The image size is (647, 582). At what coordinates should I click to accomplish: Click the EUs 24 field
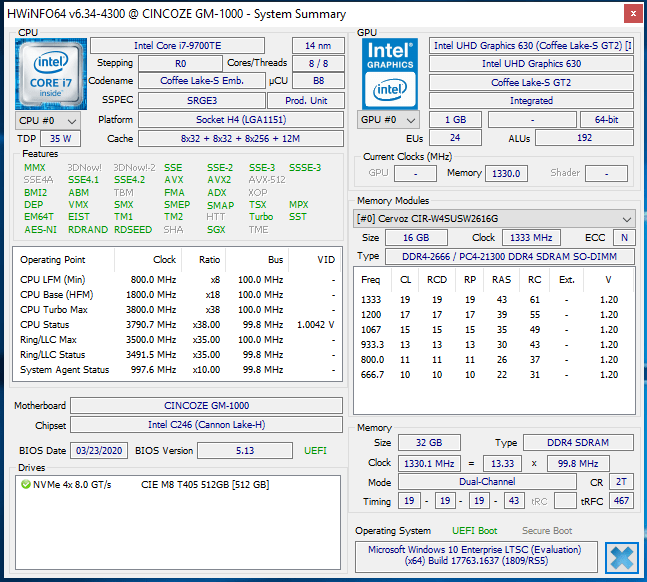point(455,138)
